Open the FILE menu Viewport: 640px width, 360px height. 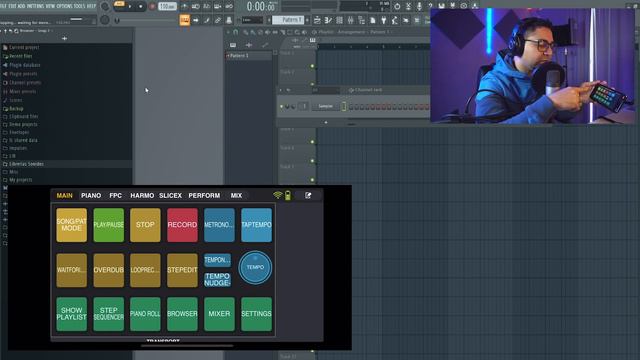click(3, 6)
